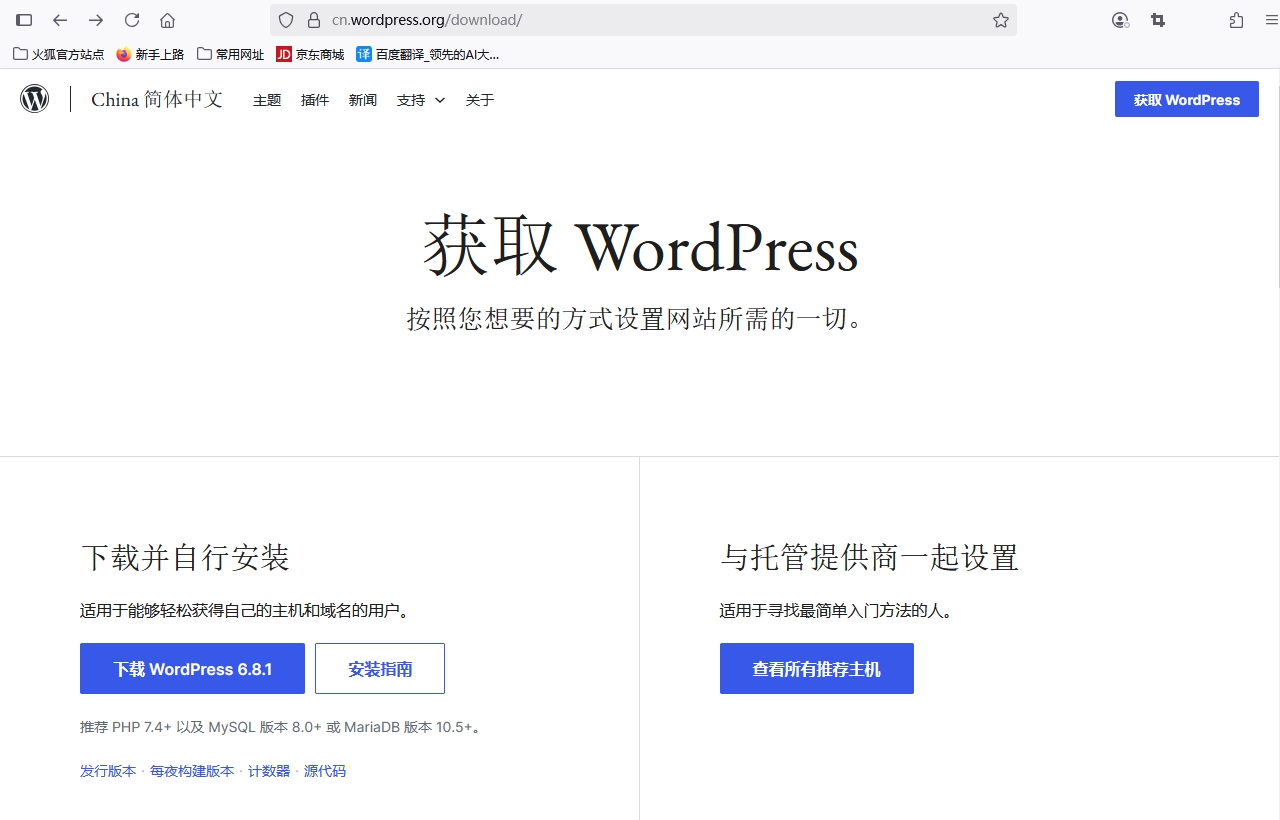Viewport: 1280px width, 820px height.
Task: Open the 火狐官方站点 bookmark folder
Action: 59,54
